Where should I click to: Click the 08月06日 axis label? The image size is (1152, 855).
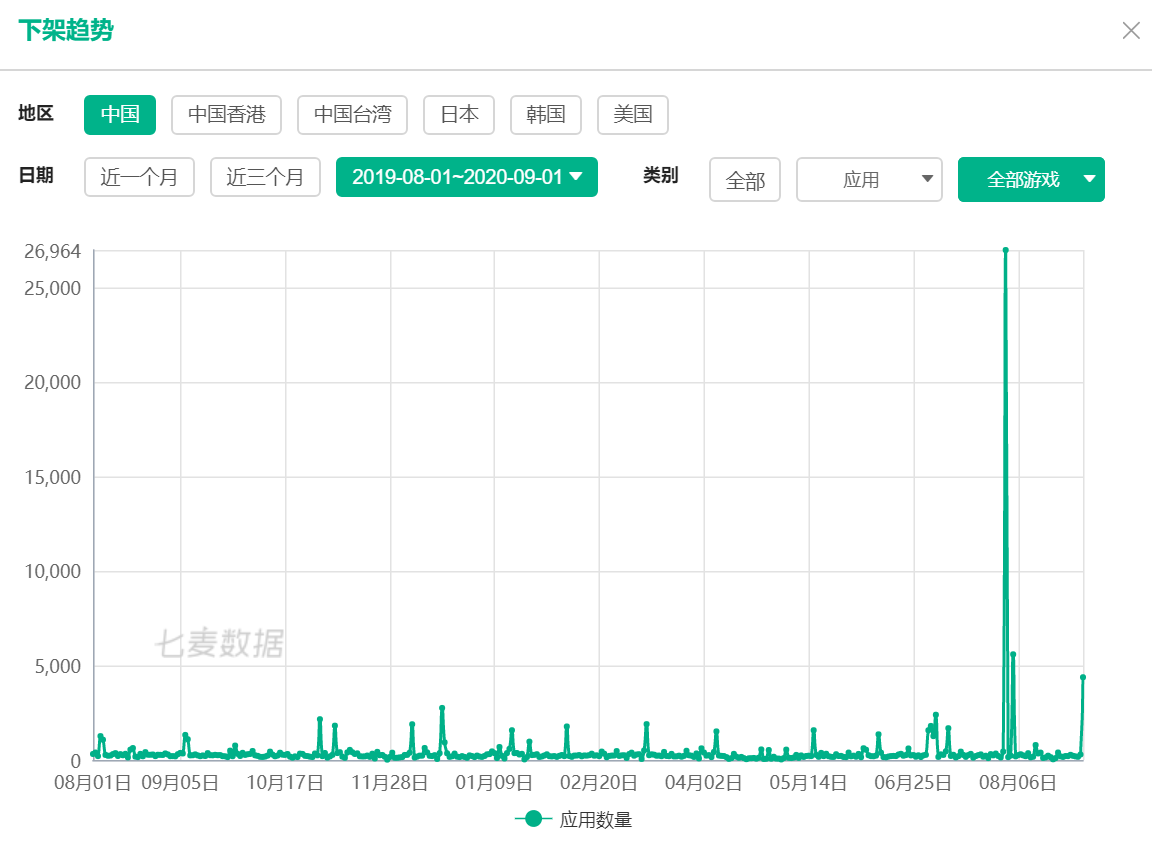coord(1018,783)
